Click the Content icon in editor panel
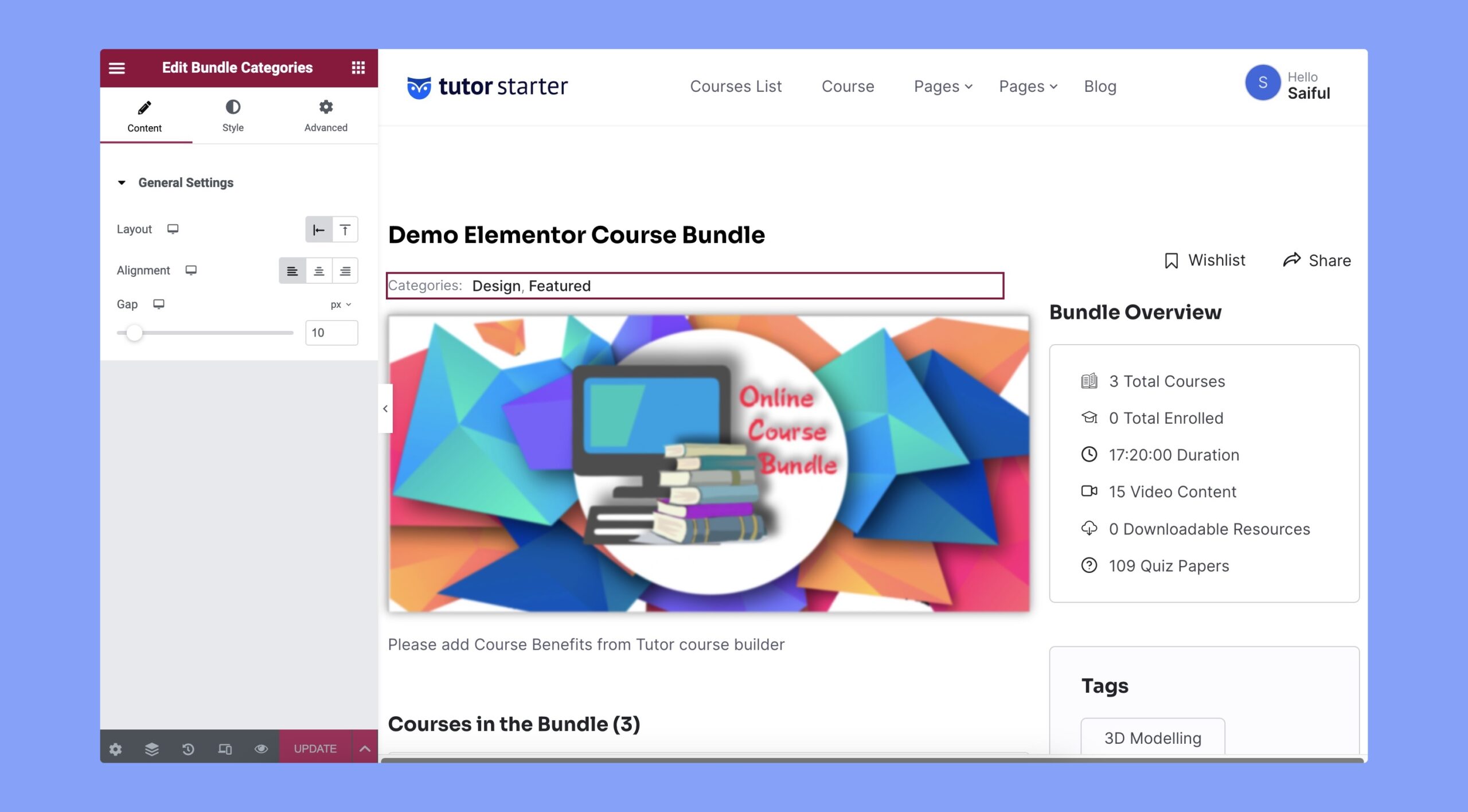The width and height of the screenshot is (1468, 812). [x=144, y=106]
